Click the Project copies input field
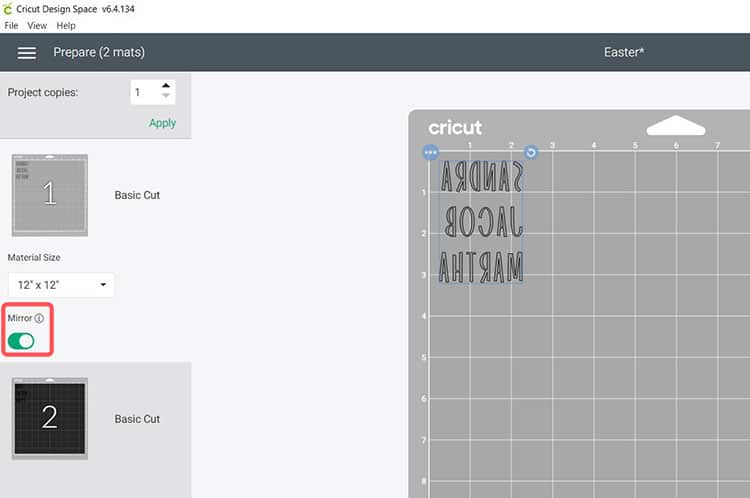This screenshot has height=498, width=750. (145, 92)
